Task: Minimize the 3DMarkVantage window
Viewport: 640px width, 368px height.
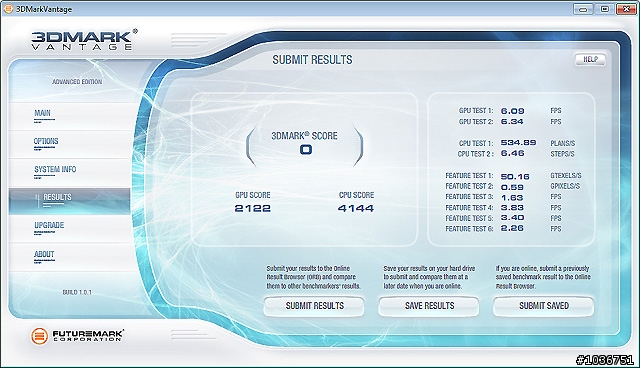Action: [x=583, y=9]
